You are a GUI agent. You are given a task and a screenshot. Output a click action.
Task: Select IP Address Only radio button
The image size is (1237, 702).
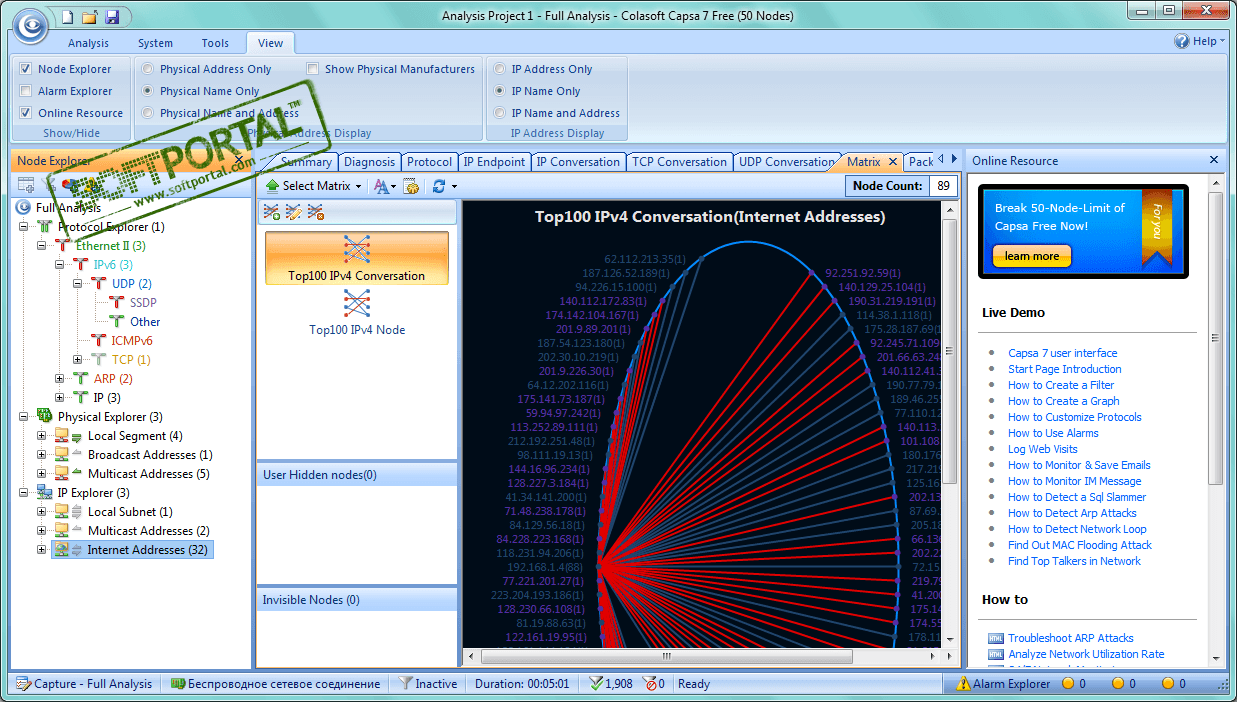pyautogui.click(x=500, y=69)
